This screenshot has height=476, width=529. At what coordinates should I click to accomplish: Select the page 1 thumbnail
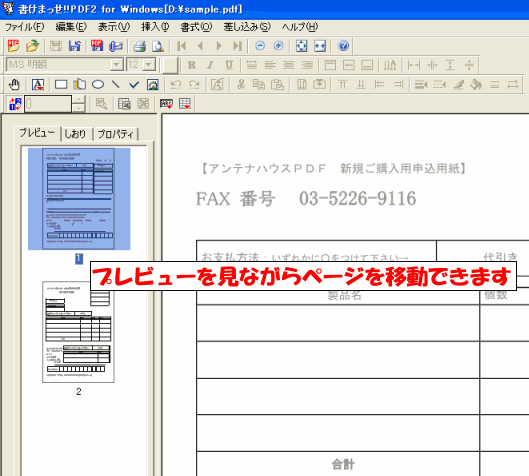coord(79,199)
